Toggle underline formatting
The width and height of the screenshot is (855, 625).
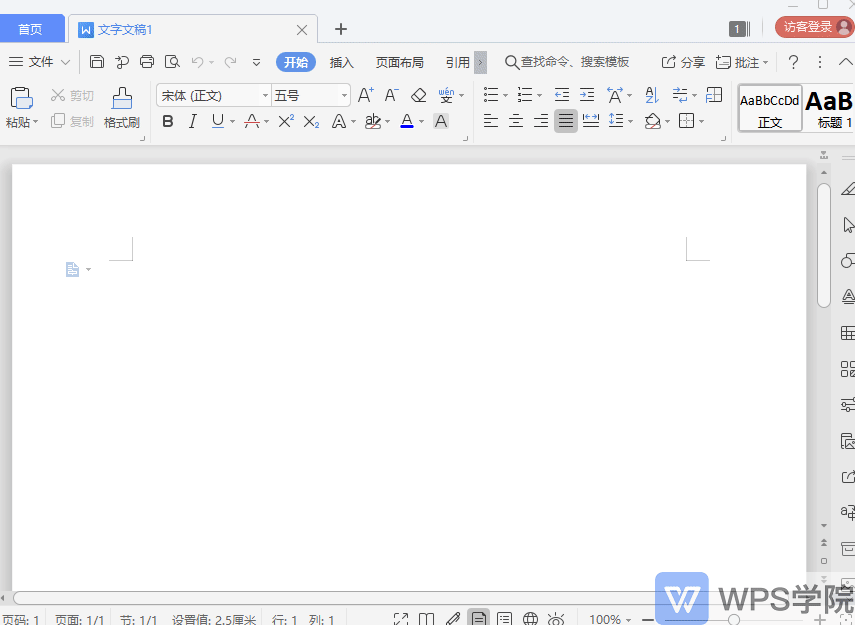point(214,121)
